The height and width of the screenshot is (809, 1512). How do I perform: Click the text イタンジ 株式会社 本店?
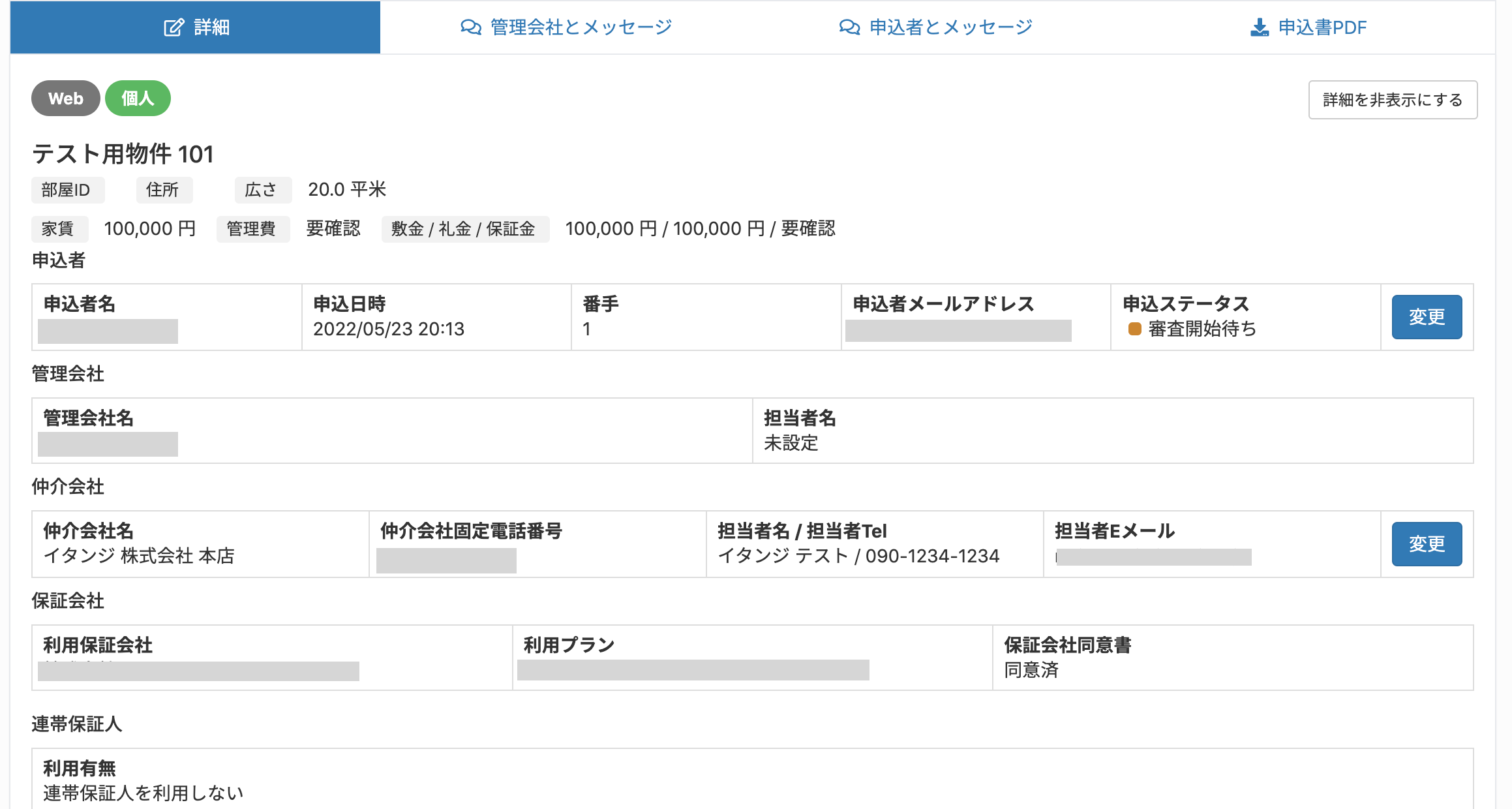[x=139, y=556]
